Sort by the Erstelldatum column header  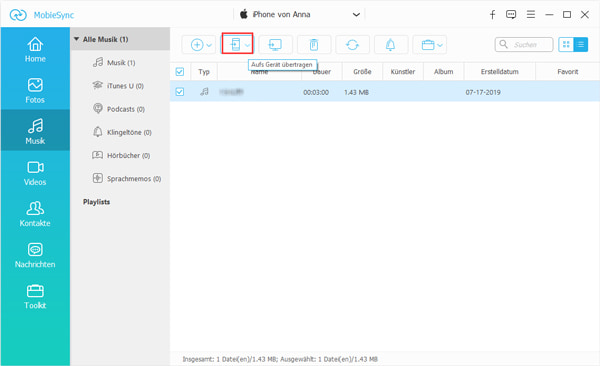click(499, 72)
